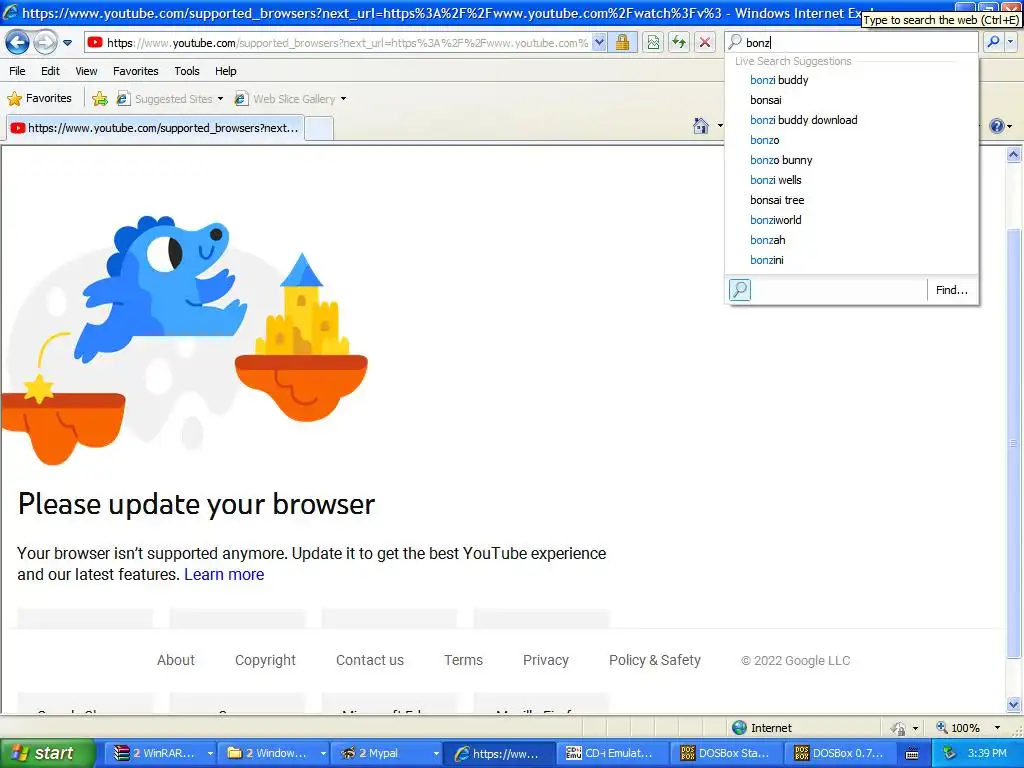Open the Help menu
Viewport: 1024px width, 768px height.
tap(226, 71)
